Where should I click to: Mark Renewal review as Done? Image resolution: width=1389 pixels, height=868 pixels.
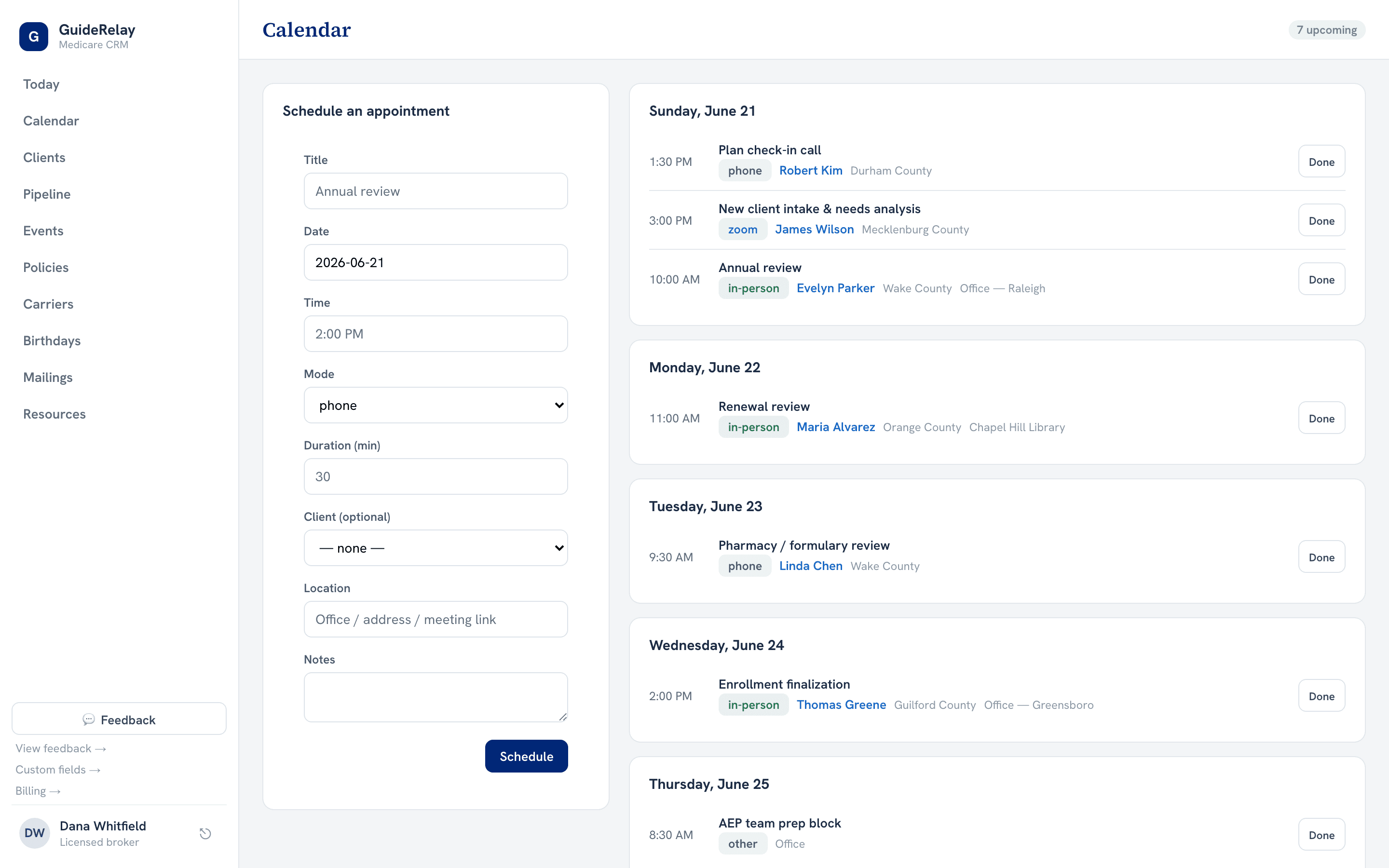1321,419
